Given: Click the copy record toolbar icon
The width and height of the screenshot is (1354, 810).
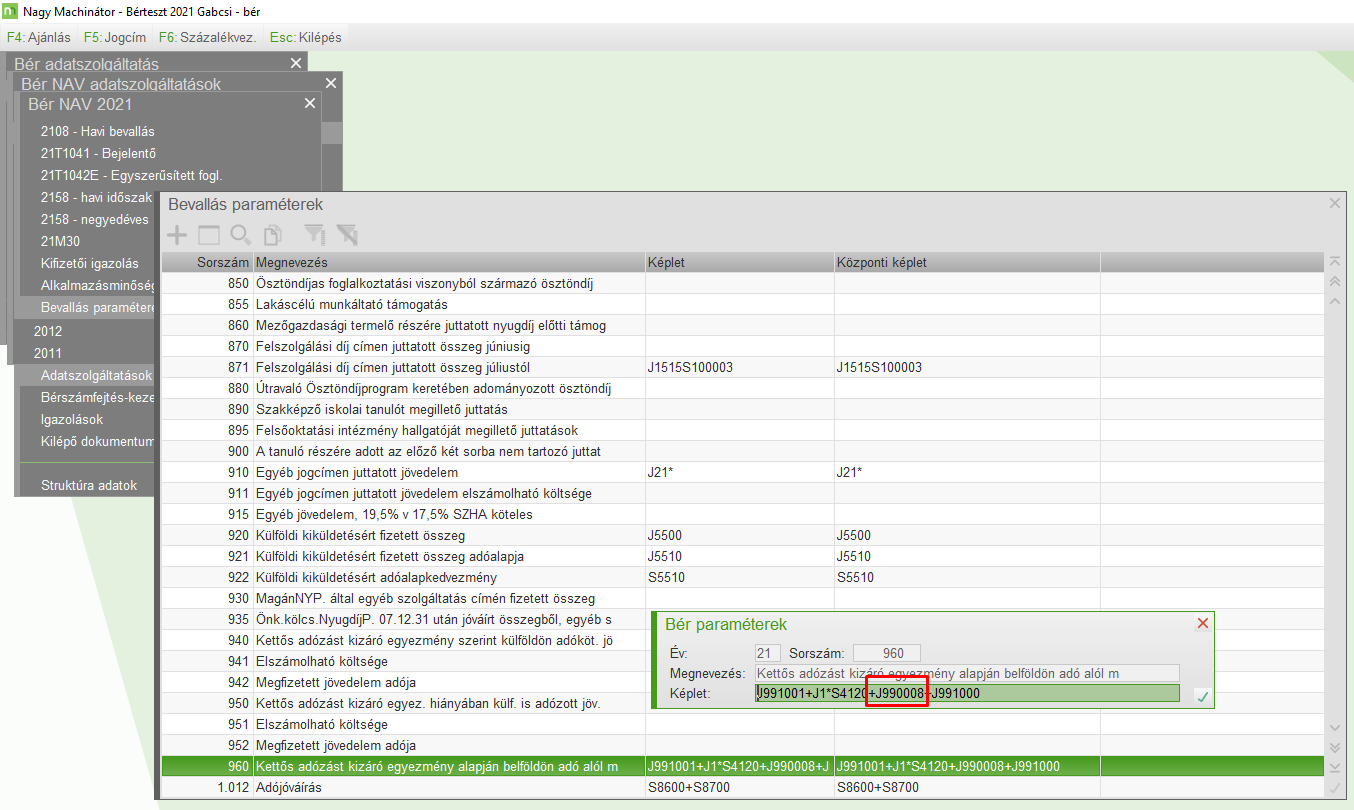Looking at the screenshot, I should tap(271, 235).
